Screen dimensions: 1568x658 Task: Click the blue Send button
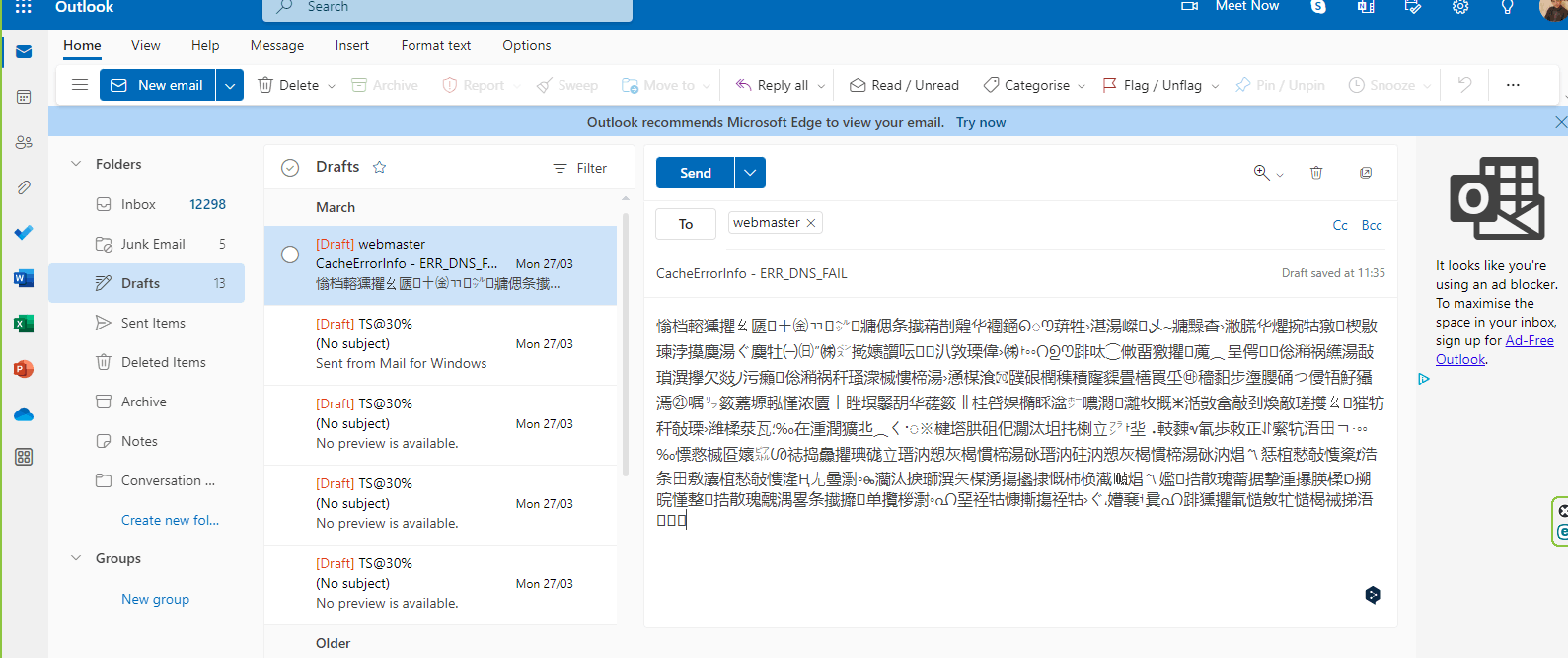click(695, 173)
